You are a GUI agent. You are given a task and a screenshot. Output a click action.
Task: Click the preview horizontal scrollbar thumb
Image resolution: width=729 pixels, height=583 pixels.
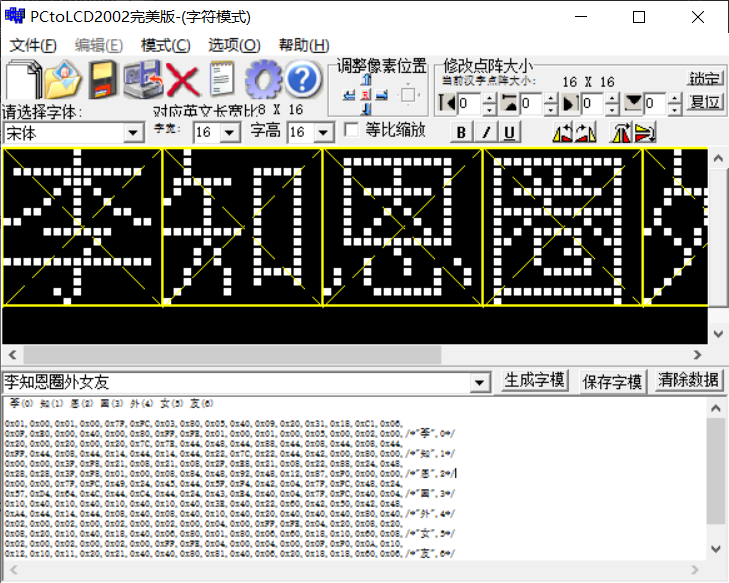232,355
